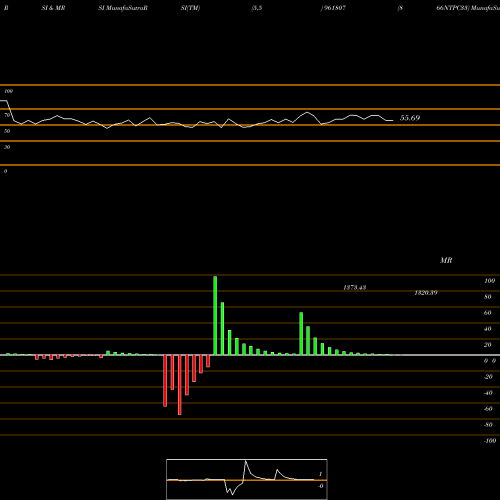This screenshot has height=500, width=500.
Task: Click the MR axis label 60
Action: (x=488, y=313)
